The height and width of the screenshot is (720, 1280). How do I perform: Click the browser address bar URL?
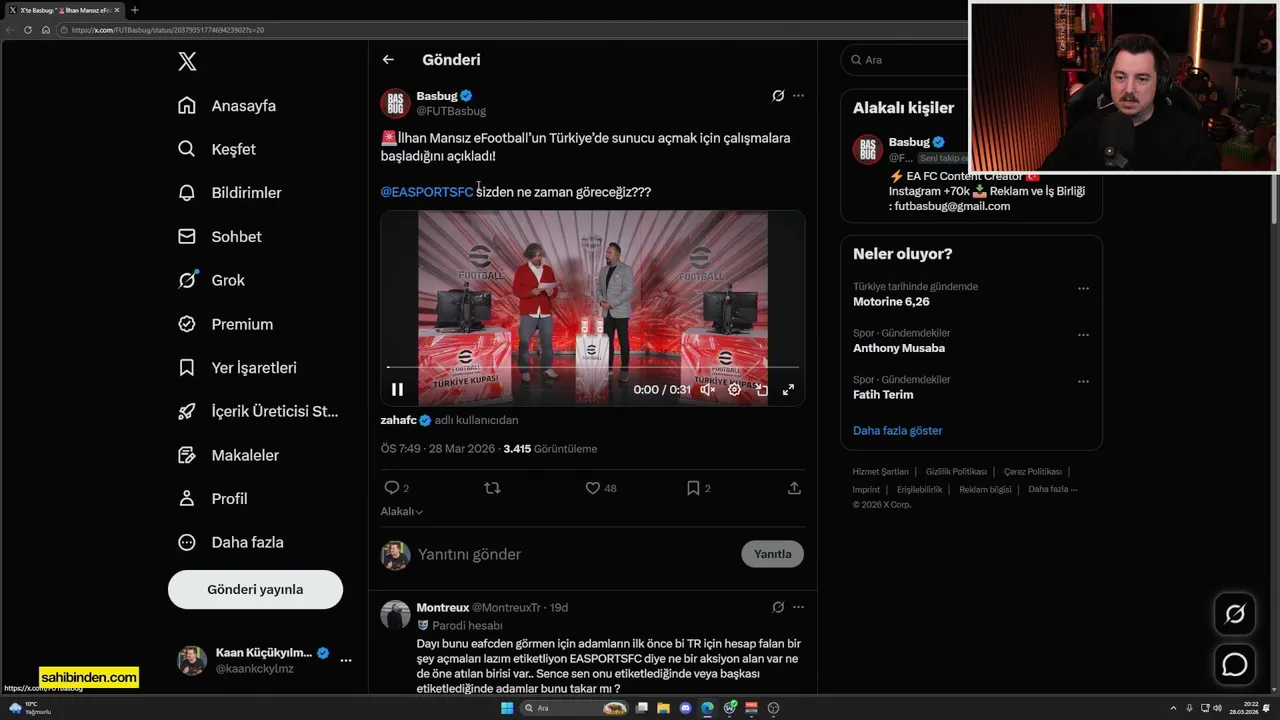pos(168,30)
